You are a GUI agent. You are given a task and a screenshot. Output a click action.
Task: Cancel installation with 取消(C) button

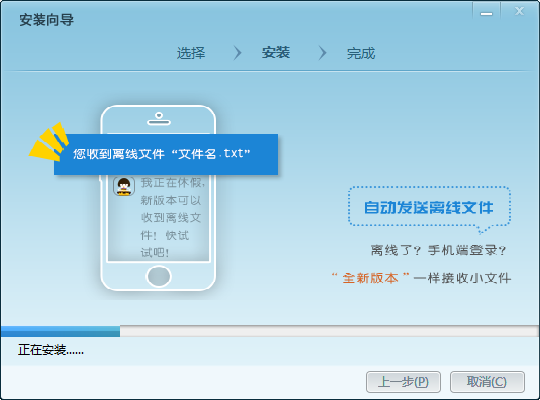point(487,382)
